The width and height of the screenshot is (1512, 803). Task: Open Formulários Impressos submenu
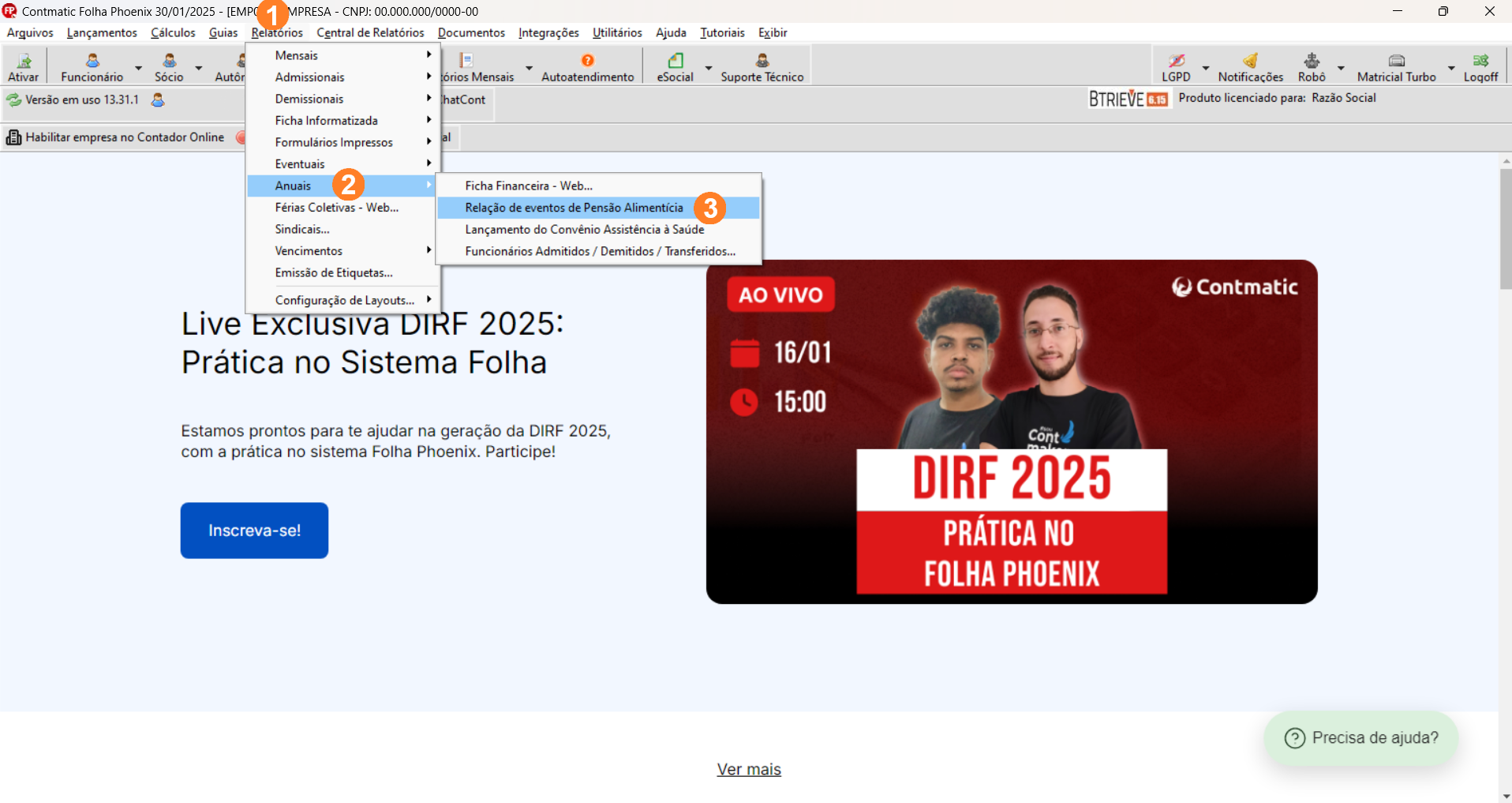[x=342, y=142]
